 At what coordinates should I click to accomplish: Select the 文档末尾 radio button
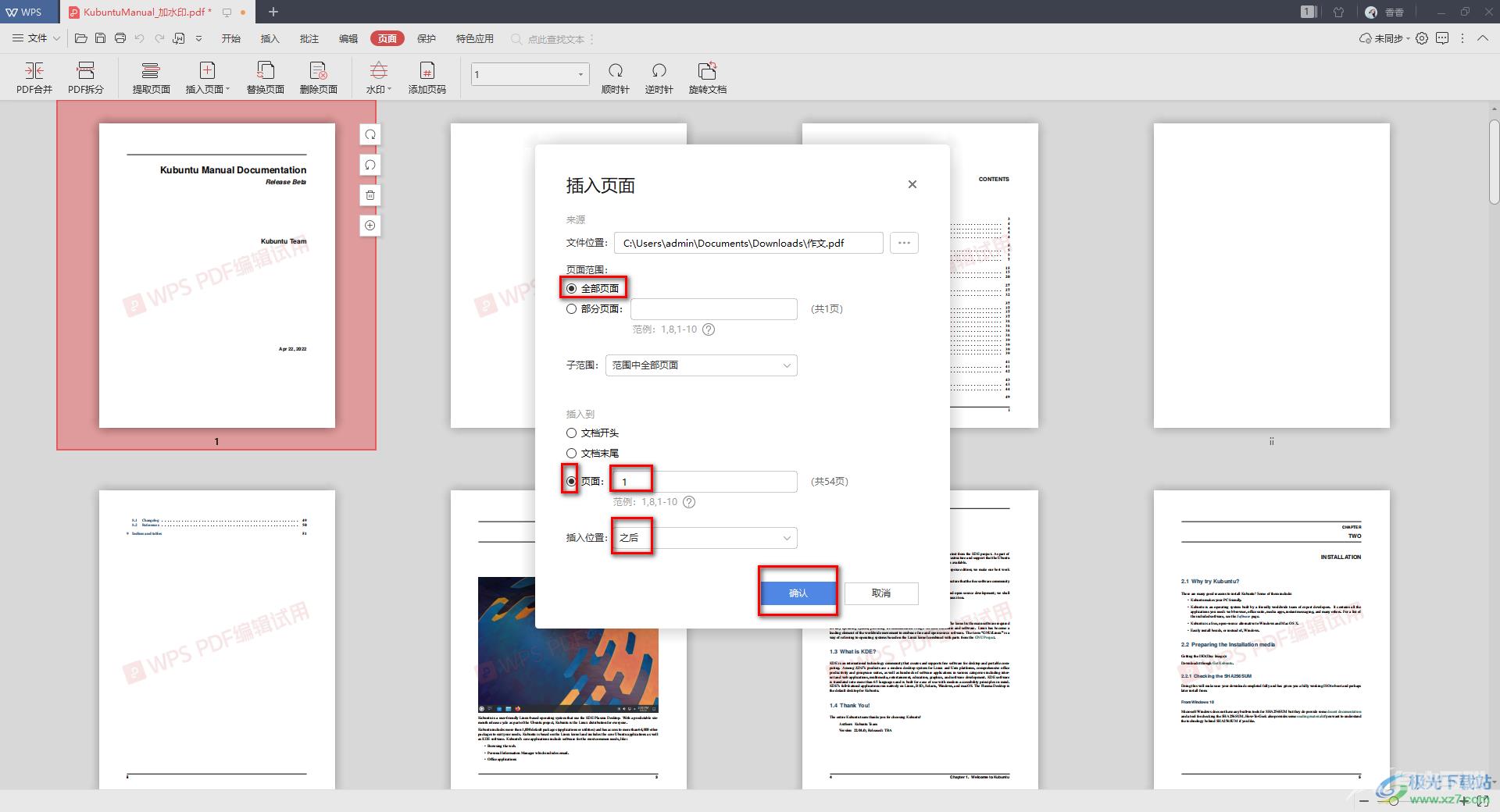571,453
